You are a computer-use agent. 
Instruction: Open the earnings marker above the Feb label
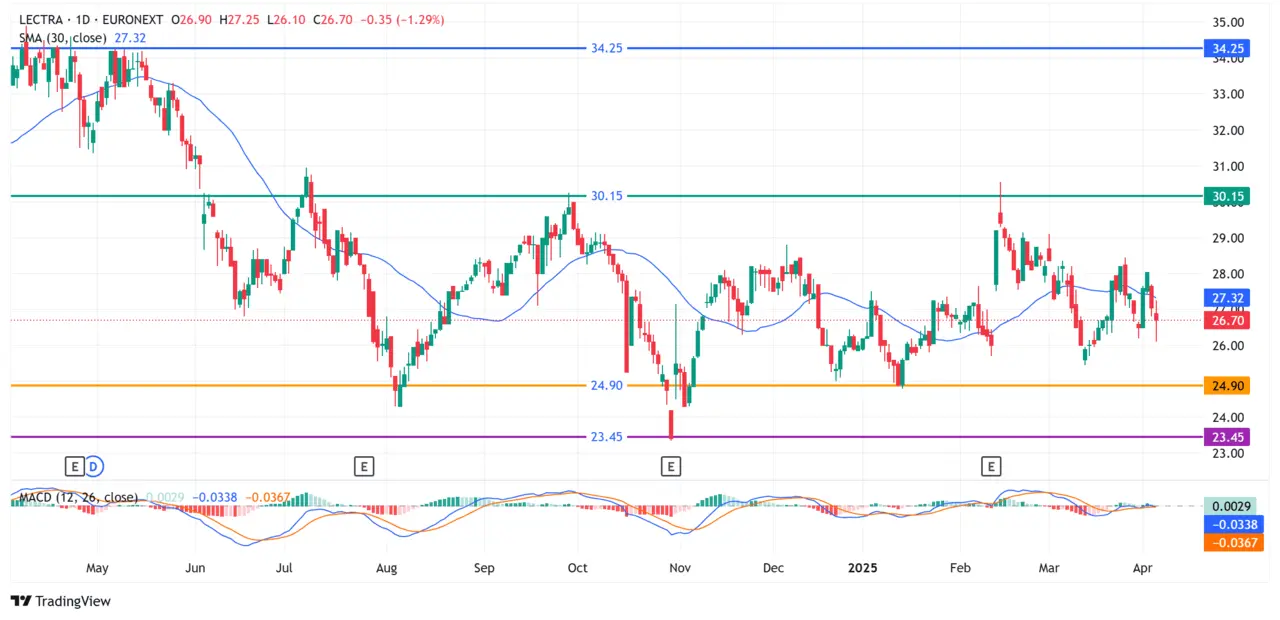point(991,466)
